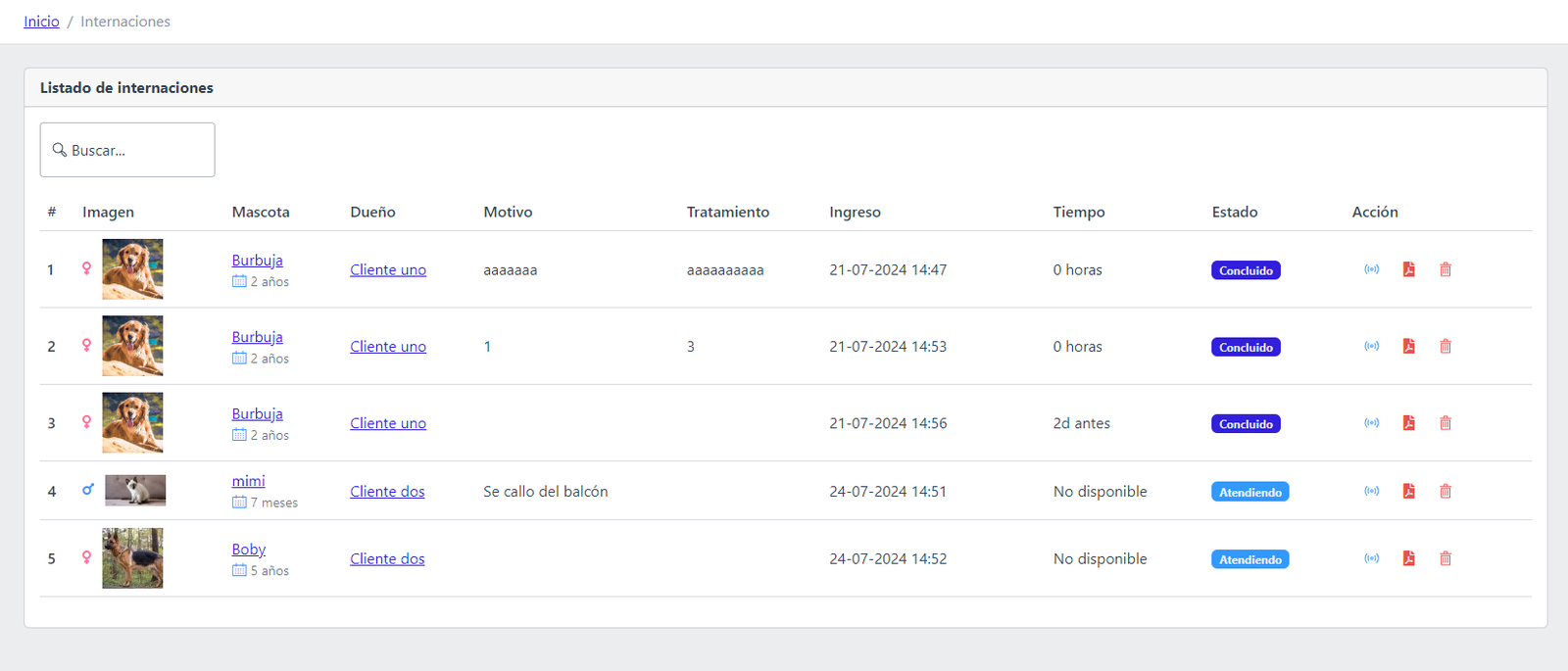This screenshot has height=671, width=1568.
Task: Click the Atendiendo badge in Boby's row
Action: (x=1249, y=559)
